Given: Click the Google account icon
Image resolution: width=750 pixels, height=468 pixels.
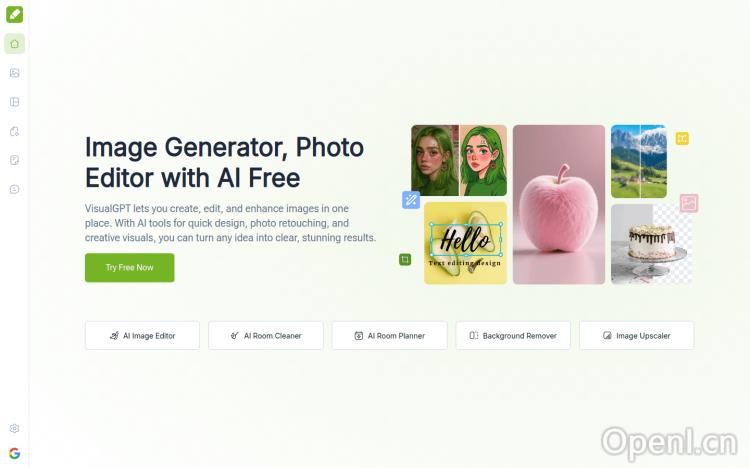Looking at the screenshot, I should tap(14, 453).
